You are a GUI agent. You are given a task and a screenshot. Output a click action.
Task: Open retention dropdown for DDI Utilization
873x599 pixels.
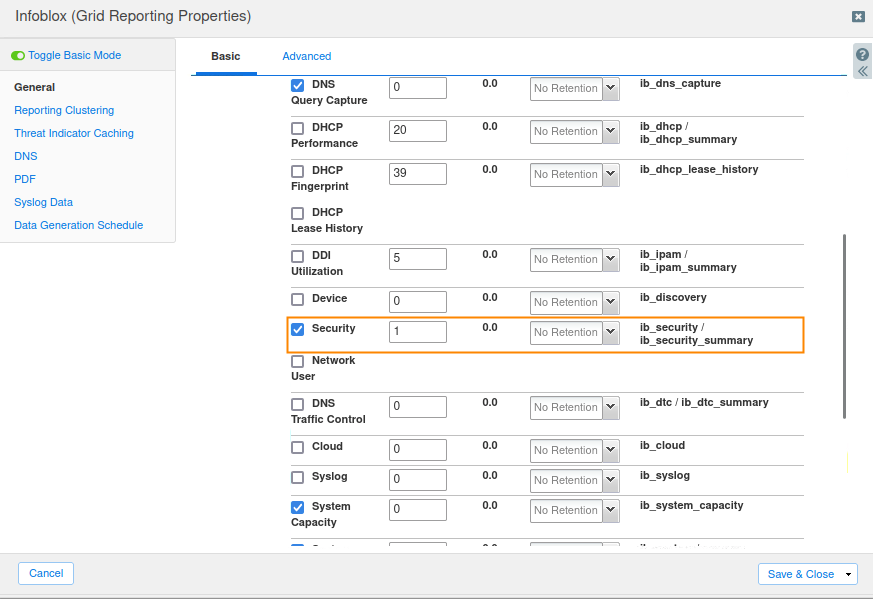click(x=611, y=259)
